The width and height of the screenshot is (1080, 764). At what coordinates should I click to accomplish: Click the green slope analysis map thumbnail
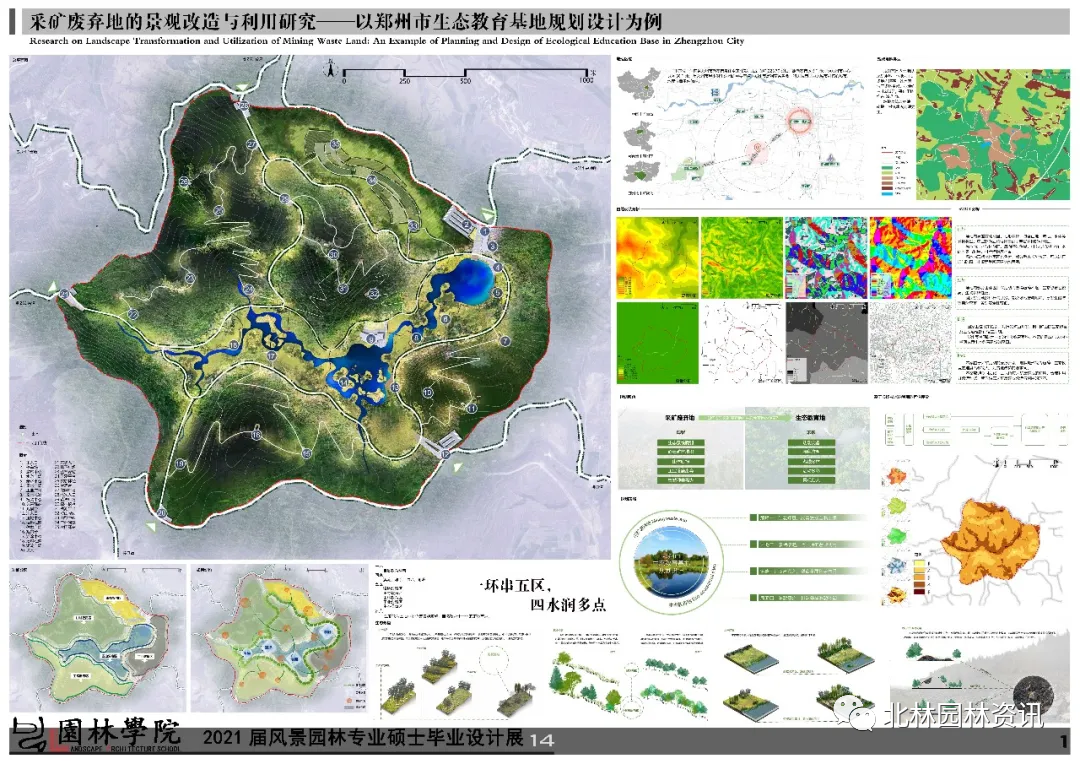coord(742,258)
